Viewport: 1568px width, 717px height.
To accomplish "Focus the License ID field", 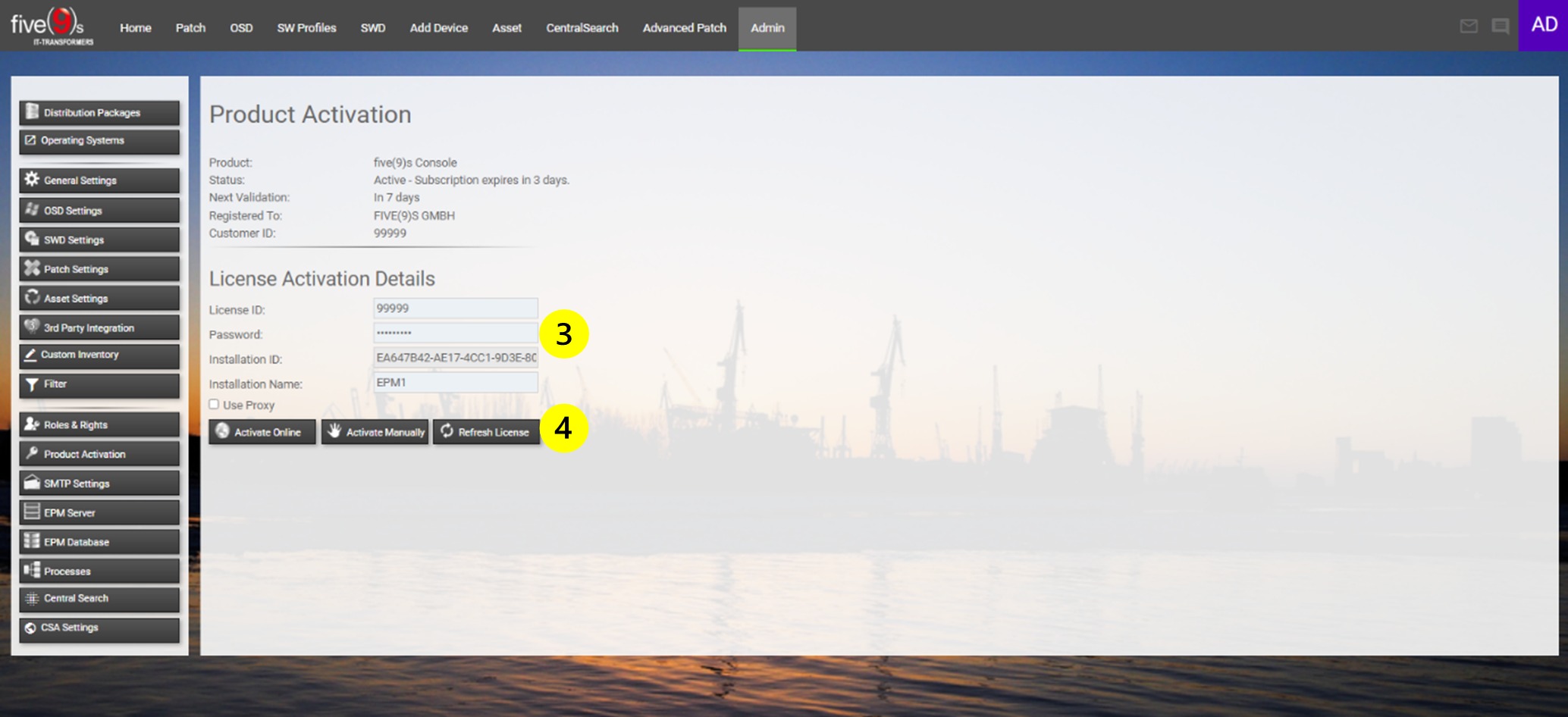I will [456, 308].
